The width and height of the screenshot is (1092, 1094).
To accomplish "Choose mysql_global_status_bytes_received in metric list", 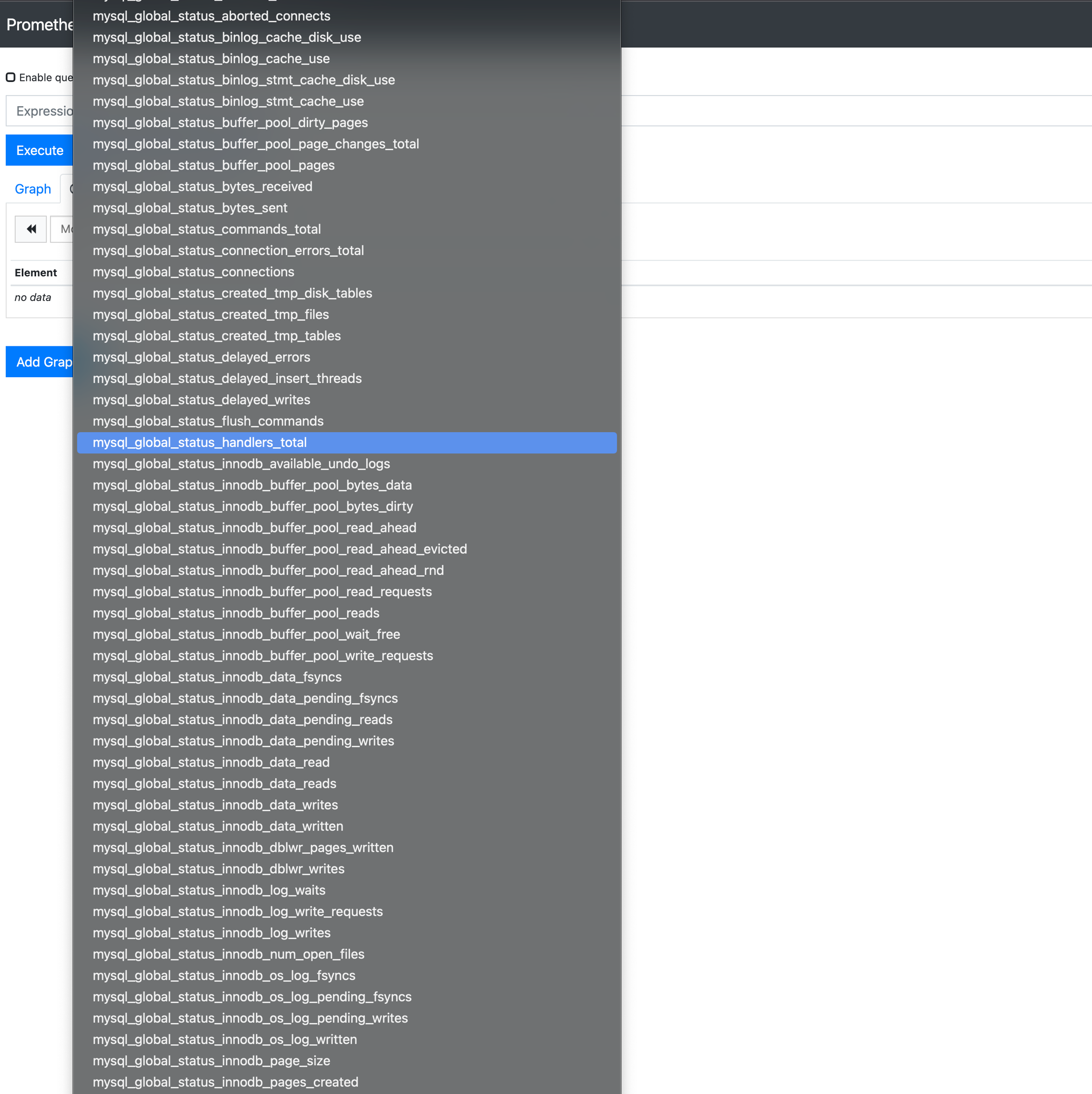I will 202,186.
